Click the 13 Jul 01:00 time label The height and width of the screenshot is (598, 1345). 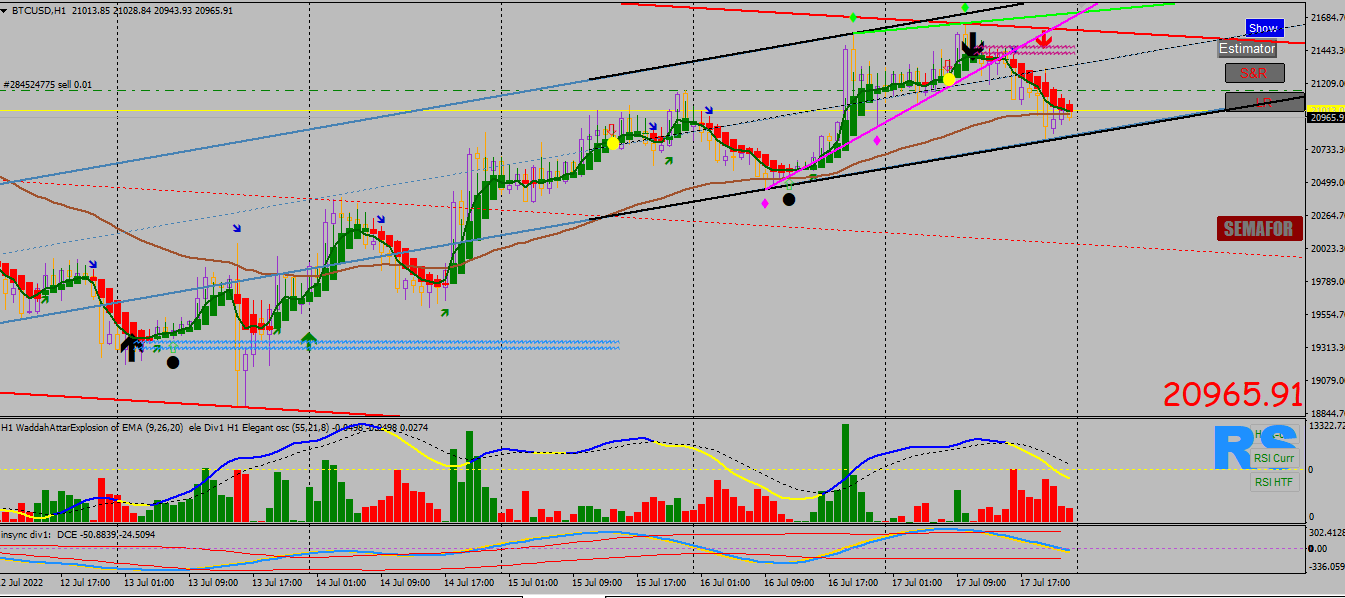click(x=149, y=582)
